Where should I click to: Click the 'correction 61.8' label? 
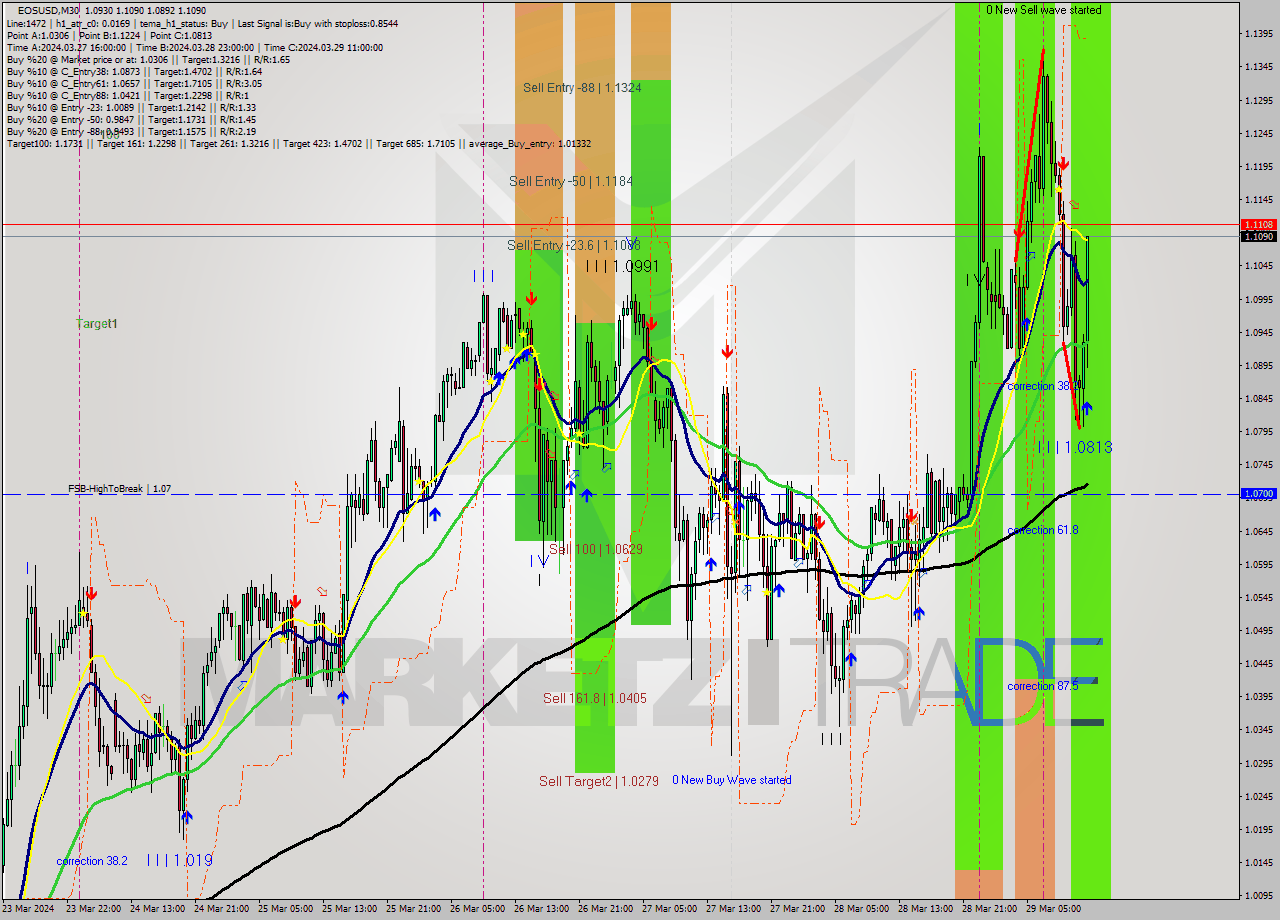click(1042, 530)
